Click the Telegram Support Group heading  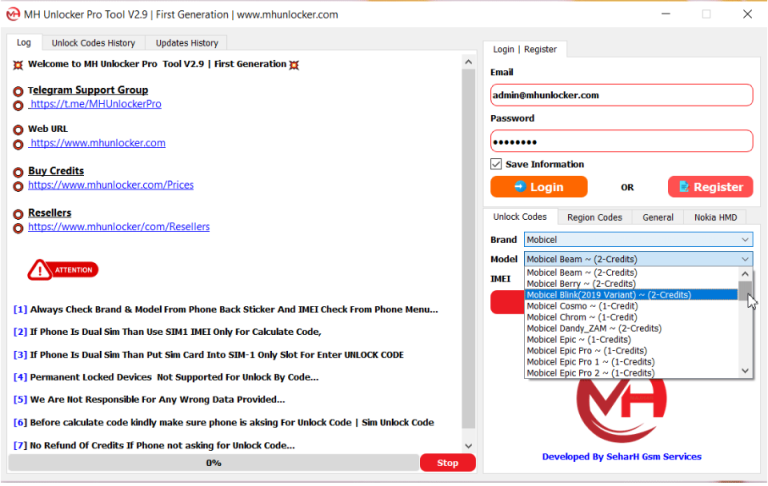click(88, 90)
